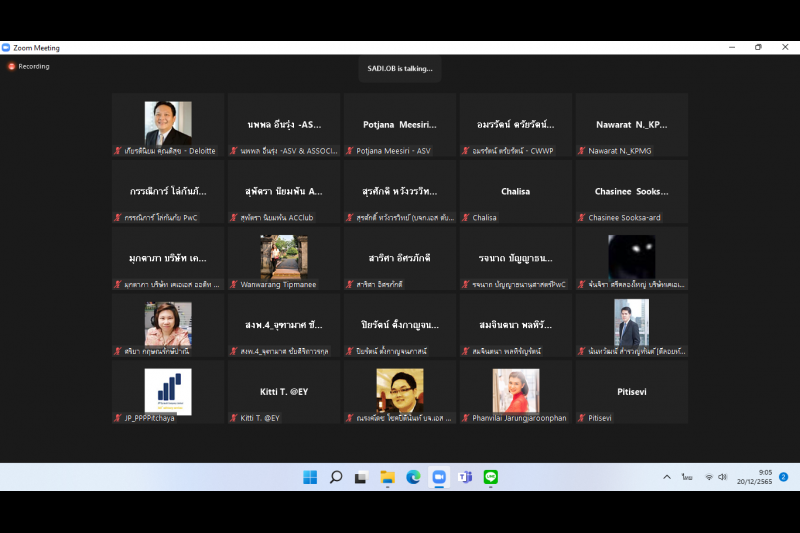The height and width of the screenshot is (533, 800).
Task: Select Phanvilai Jarungjaroonphan's tile
Action: (x=516, y=391)
